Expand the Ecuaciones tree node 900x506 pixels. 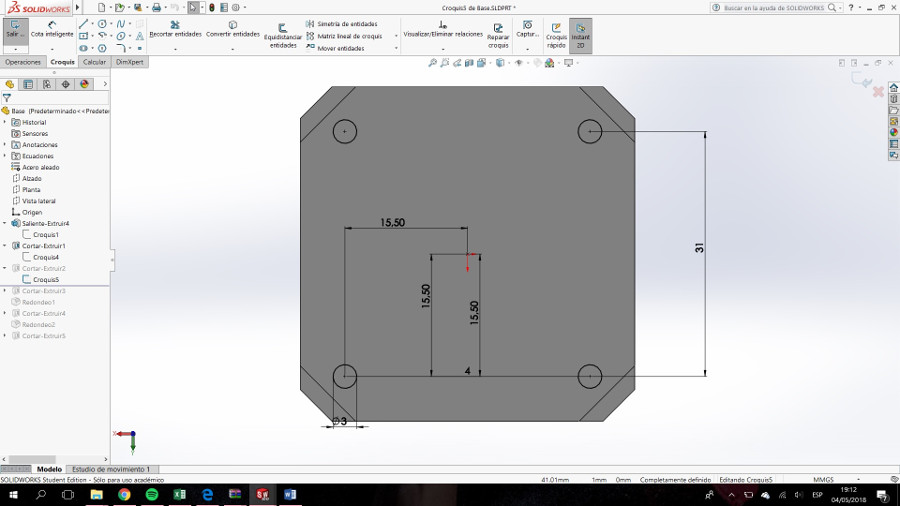(5, 156)
